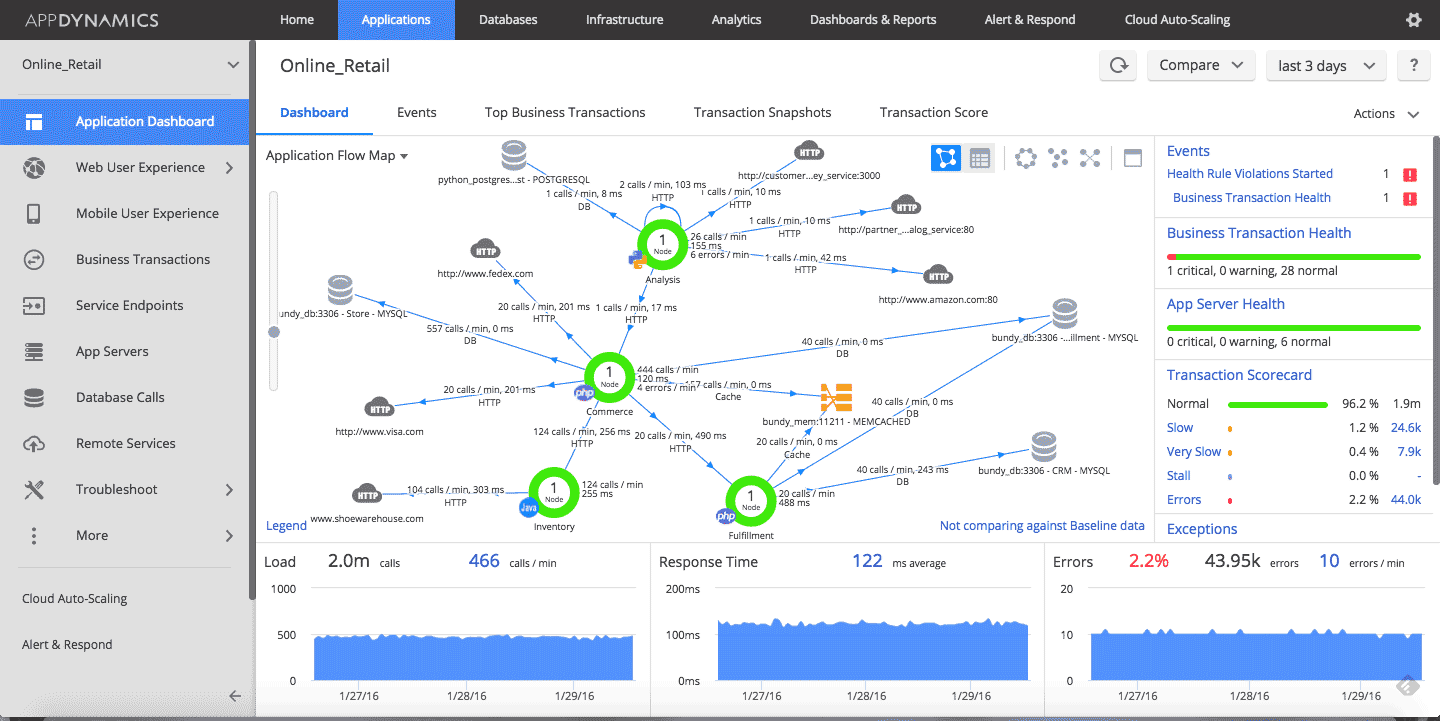The height and width of the screenshot is (721, 1440).
Task: Select the Inventory node circle
Action: [553, 492]
